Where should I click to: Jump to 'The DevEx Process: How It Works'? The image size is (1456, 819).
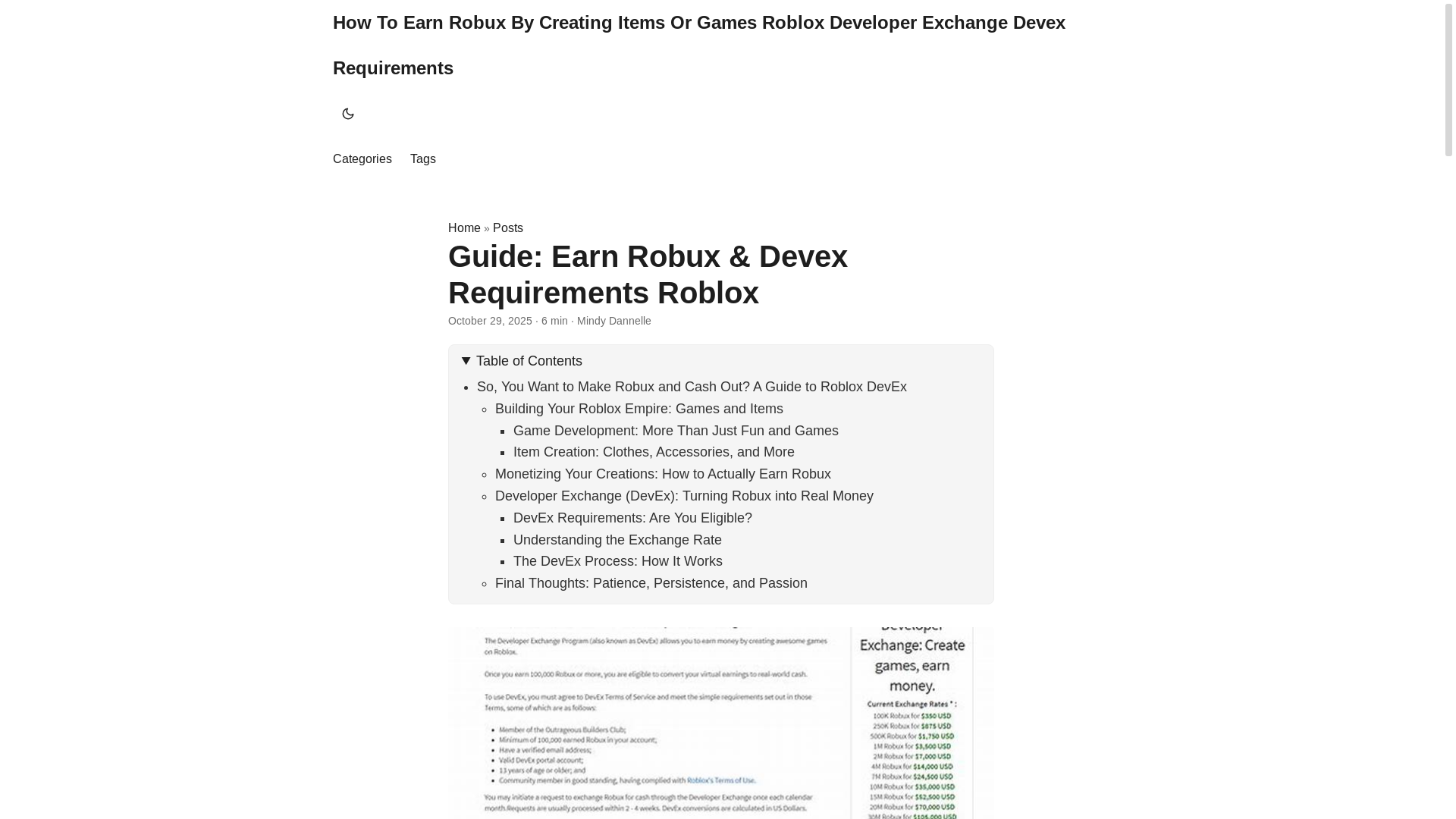[x=617, y=561]
